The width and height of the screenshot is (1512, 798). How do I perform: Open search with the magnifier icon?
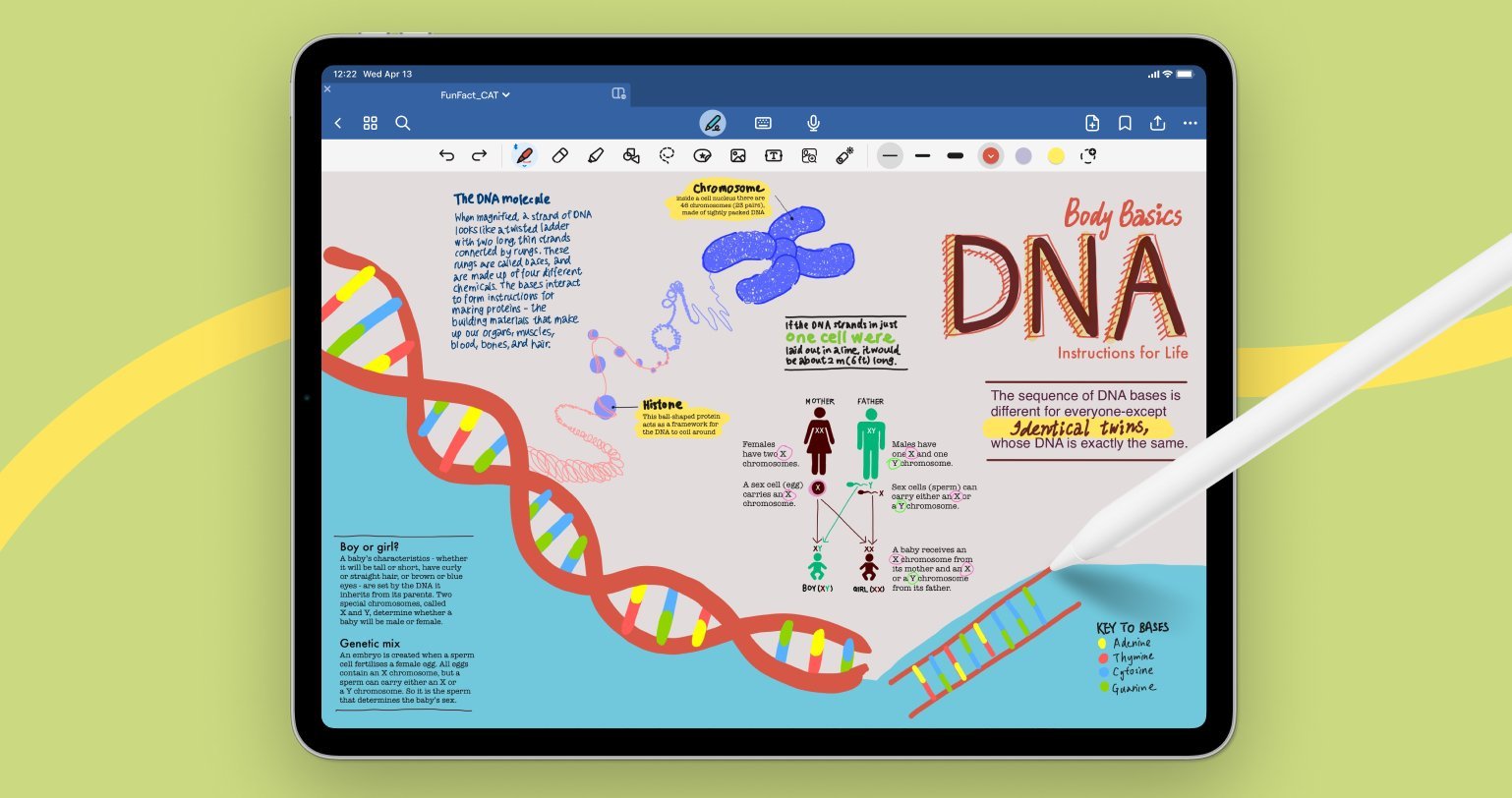point(403,123)
